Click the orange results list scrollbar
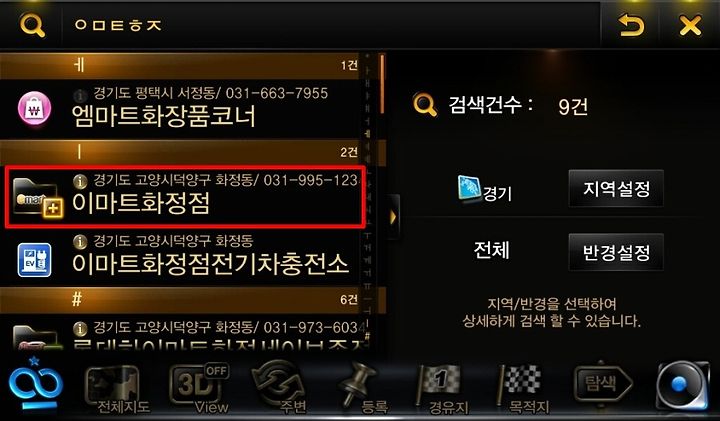720x421 pixels. click(382, 84)
